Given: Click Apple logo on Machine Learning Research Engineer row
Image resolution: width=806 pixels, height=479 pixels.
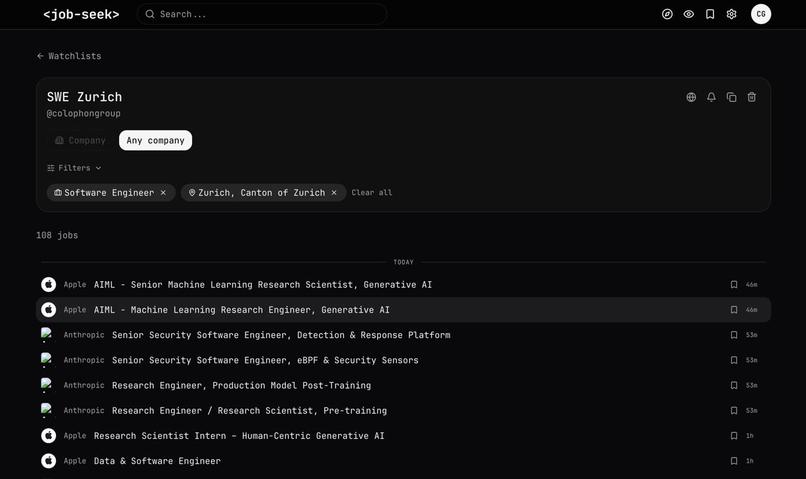Looking at the screenshot, I should [x=48, y=310].
